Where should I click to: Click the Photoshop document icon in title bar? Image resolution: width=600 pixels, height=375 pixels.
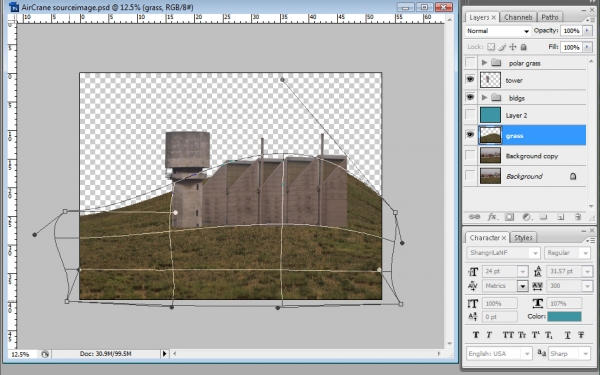[14, 7]
